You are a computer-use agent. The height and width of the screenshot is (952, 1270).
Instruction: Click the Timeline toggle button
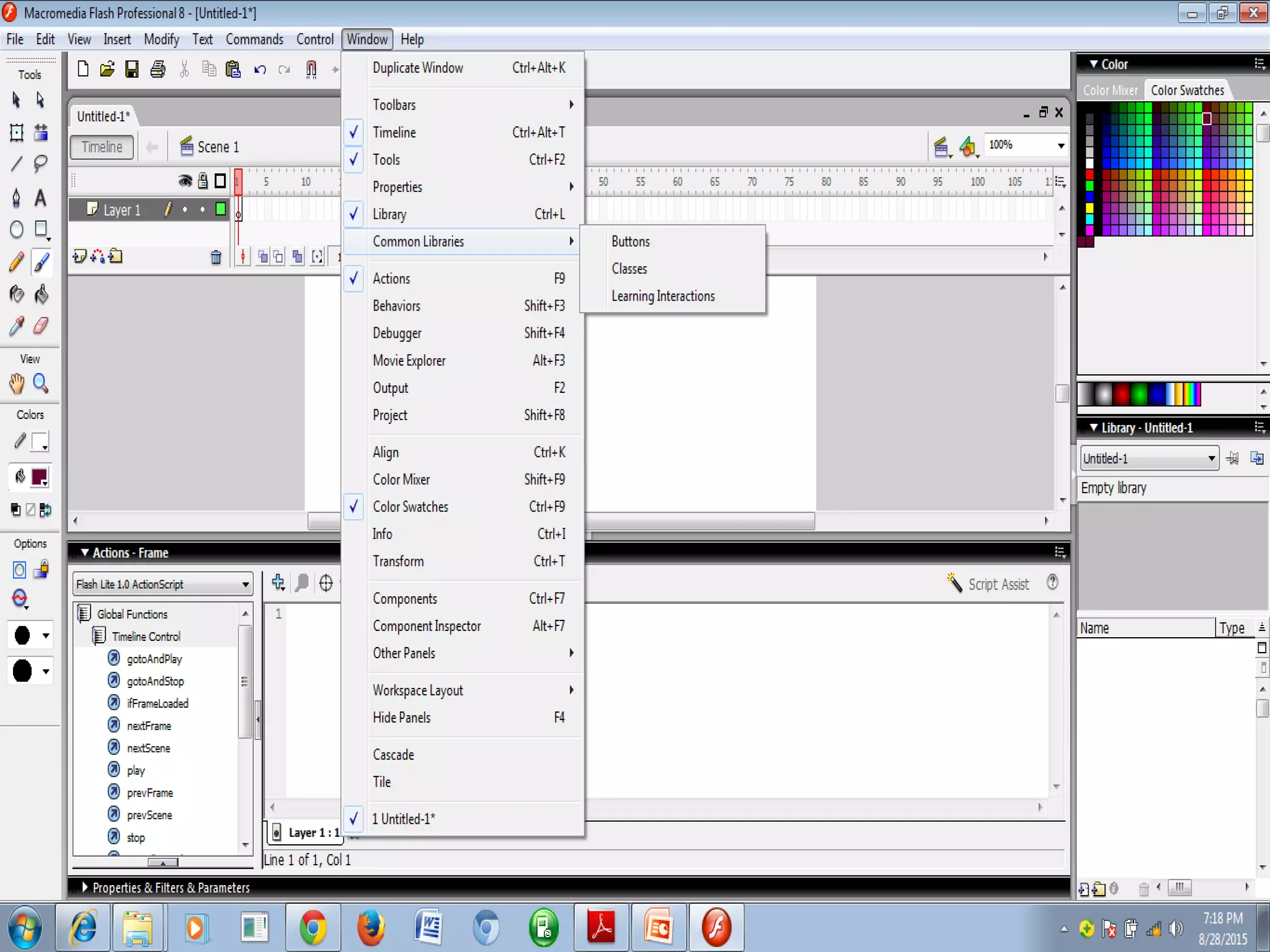(102, 147)
